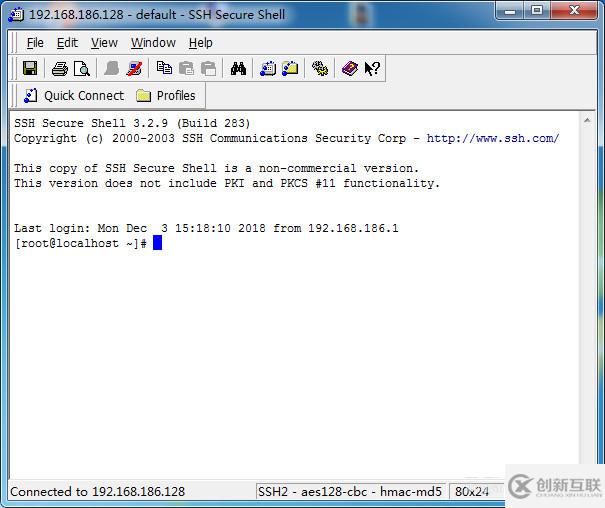Open a New Terminal Window icon

tap(268, 69)
